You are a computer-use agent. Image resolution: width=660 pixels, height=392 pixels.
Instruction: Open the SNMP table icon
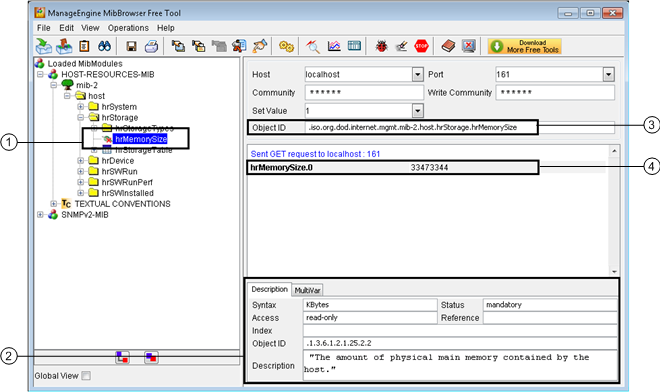click(x=354, y=45)
